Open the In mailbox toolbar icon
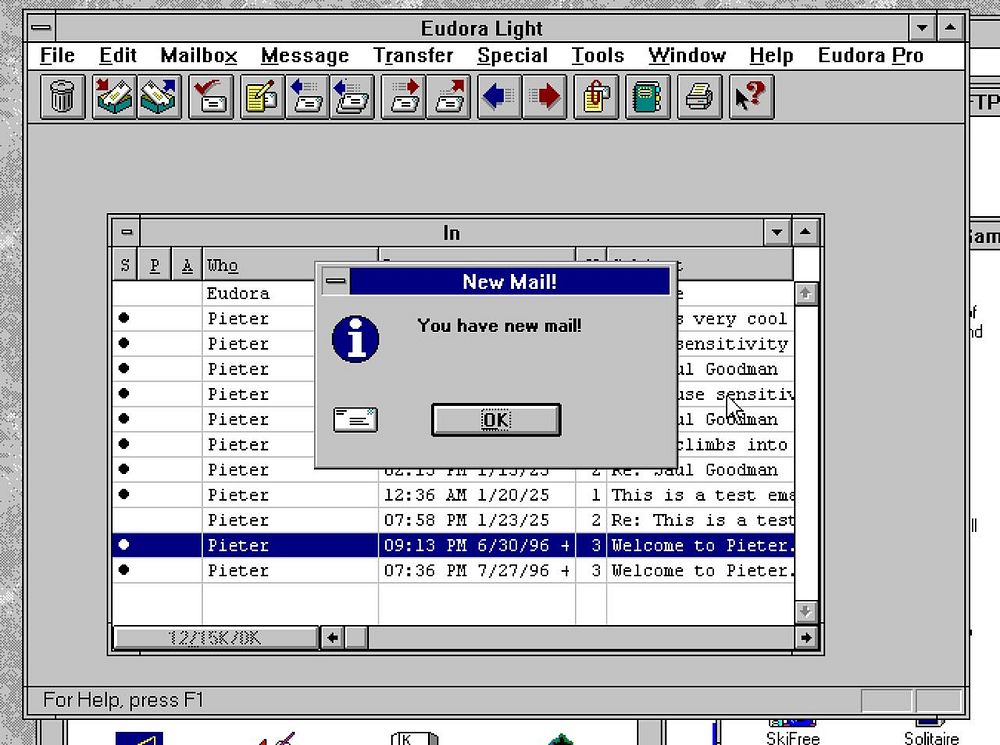Image resolution: width=1000 pixels, height=745 pixels. (x=114, y=98)
